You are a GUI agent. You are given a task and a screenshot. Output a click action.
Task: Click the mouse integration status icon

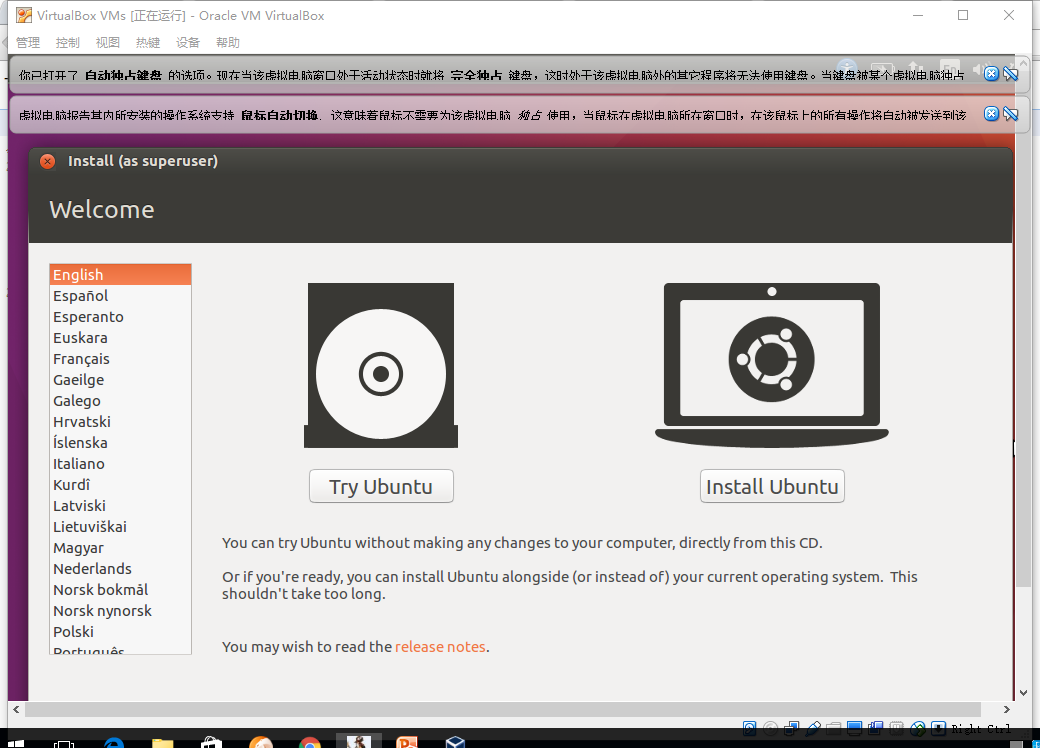(x=918, y=729)
